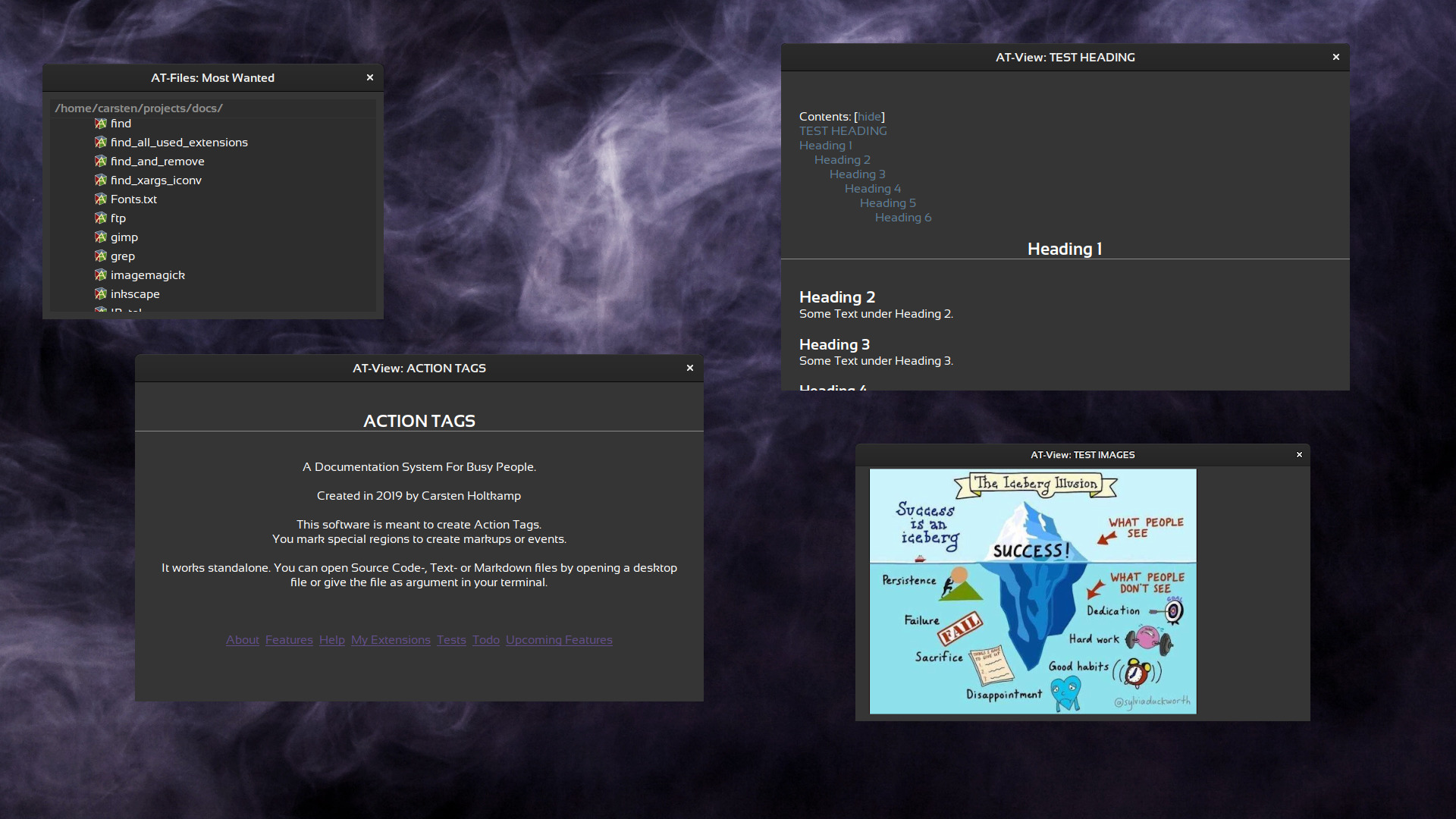
Task: Hide the contents list via hide link
Action: pyautogui.click(x=869, y=117)
